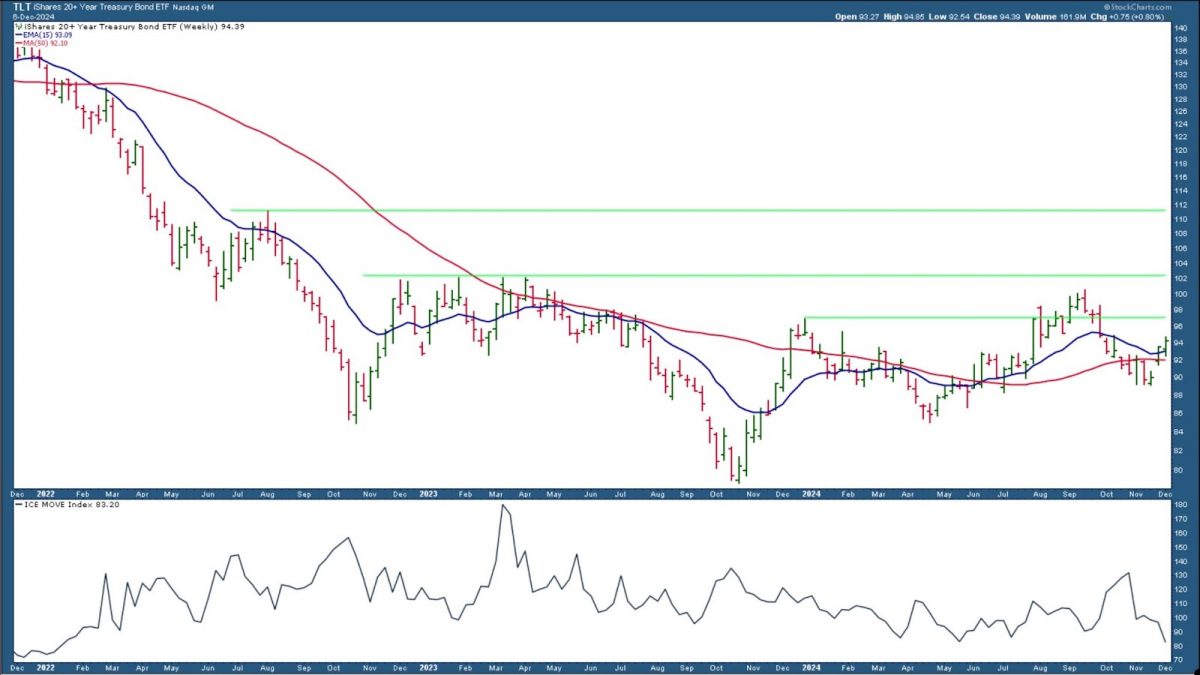This screenshot has width=1200, height=675.
Task: Click the 6-Dec-2024 chart date
Action: click(x=35, y=17)
